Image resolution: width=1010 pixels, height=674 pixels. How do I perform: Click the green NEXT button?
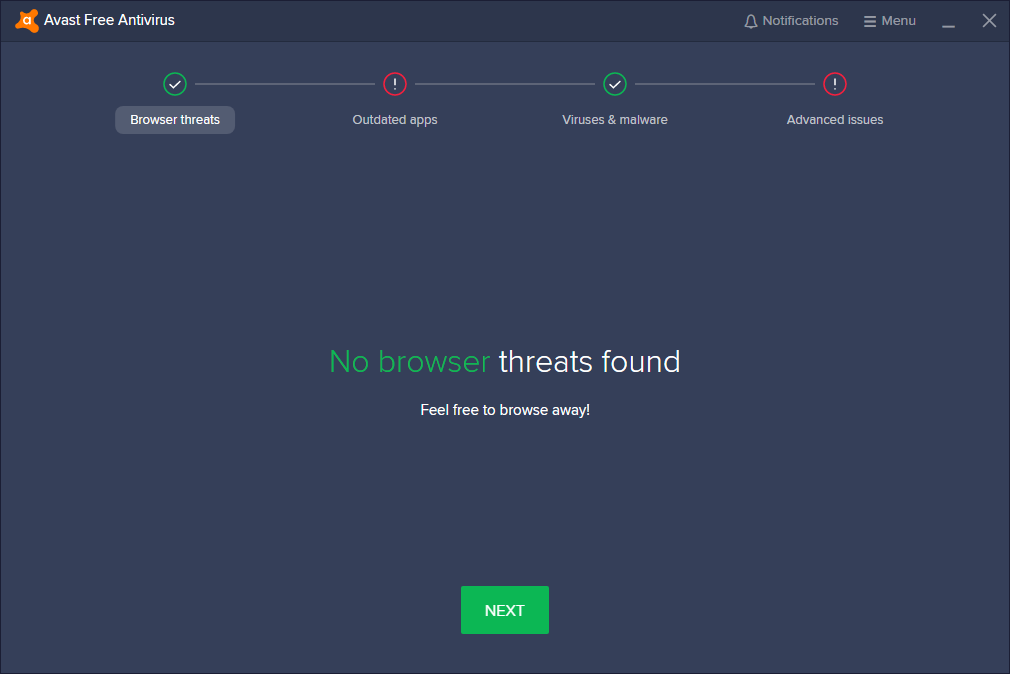(x=504, y=610)
